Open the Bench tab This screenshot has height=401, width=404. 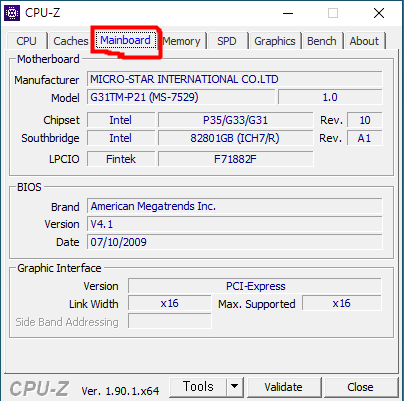(322, 41)
